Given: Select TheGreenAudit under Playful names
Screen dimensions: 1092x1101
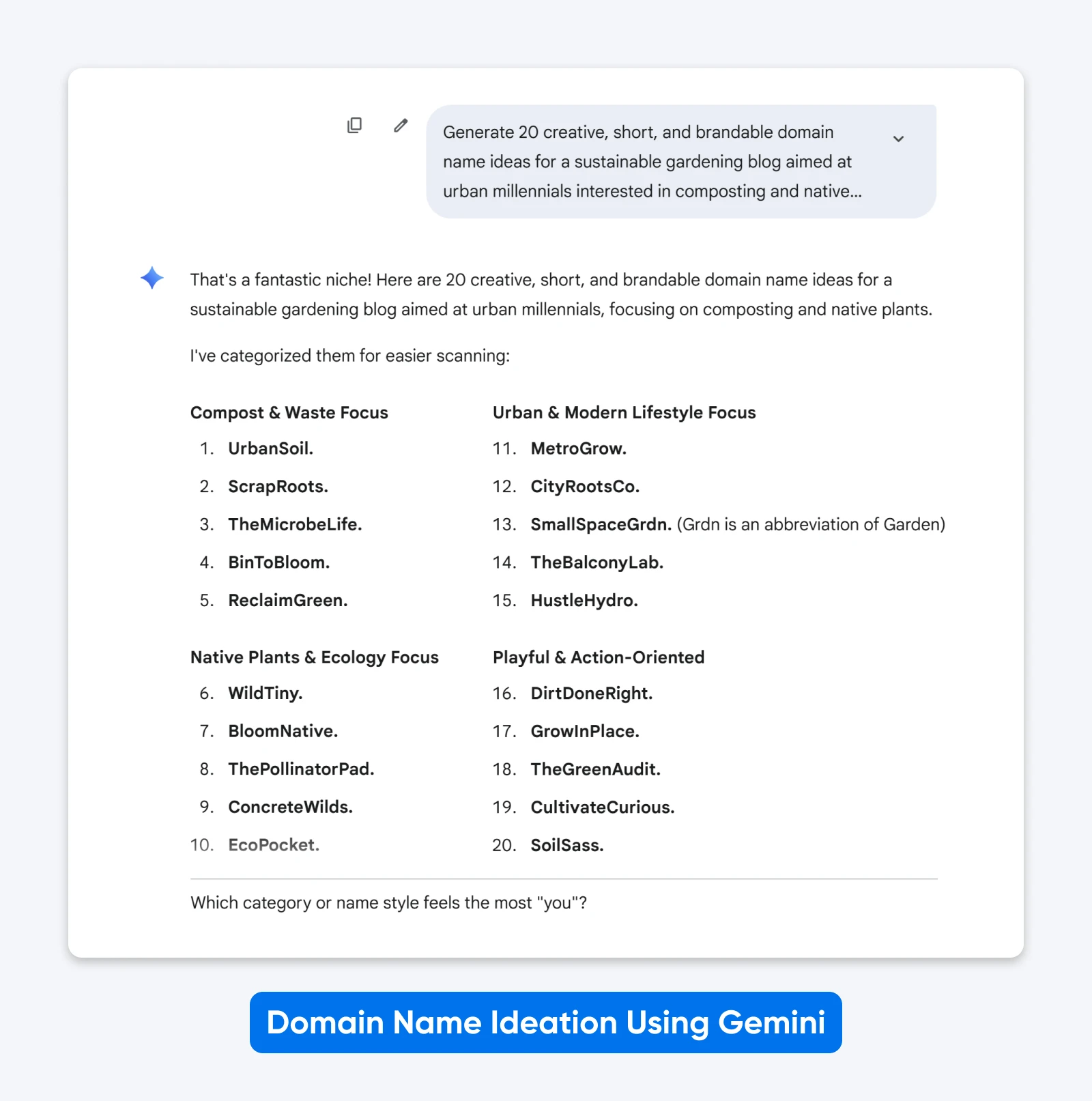Looking at the screenshot, I should point(594,769).
